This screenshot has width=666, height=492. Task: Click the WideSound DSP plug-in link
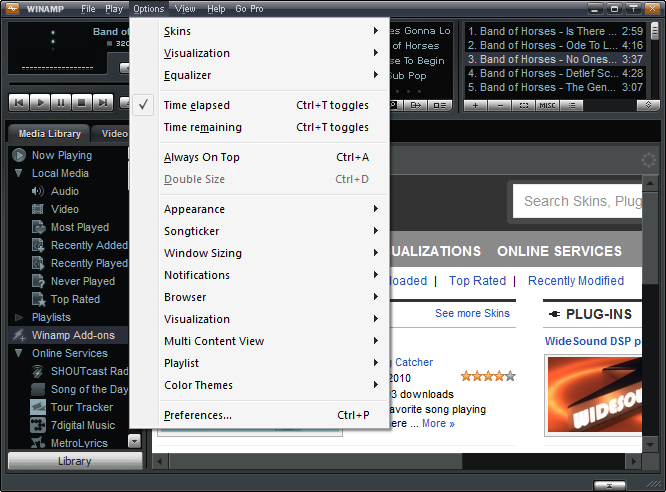(x=593, y=341)
